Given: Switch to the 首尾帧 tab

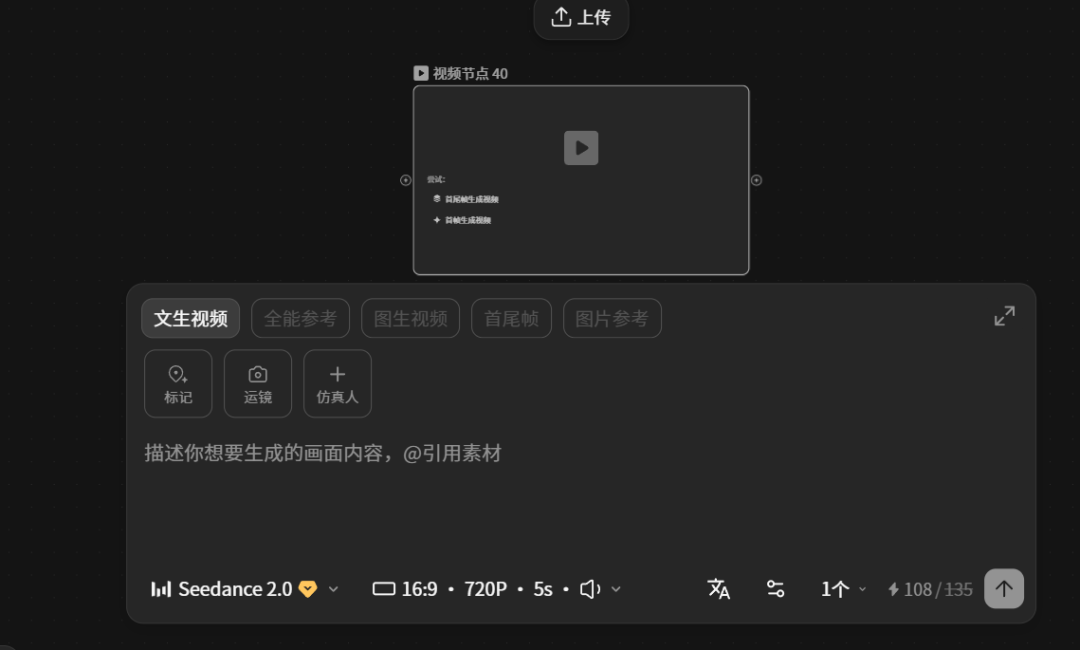Looking at the screenshot, I should [x=511, y=318].
